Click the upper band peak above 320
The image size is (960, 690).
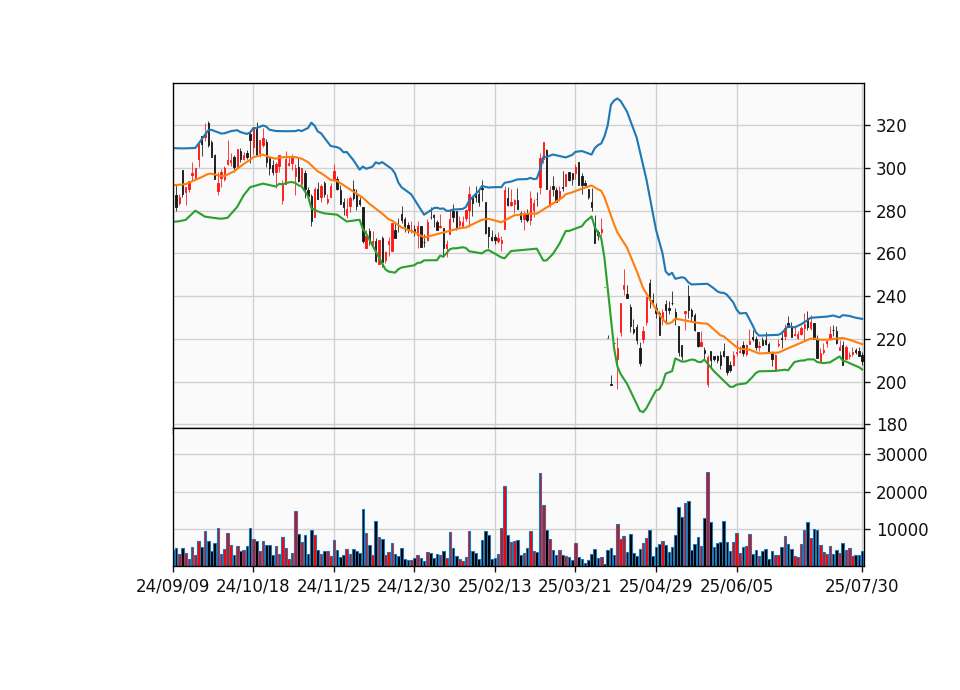point(617,99)
